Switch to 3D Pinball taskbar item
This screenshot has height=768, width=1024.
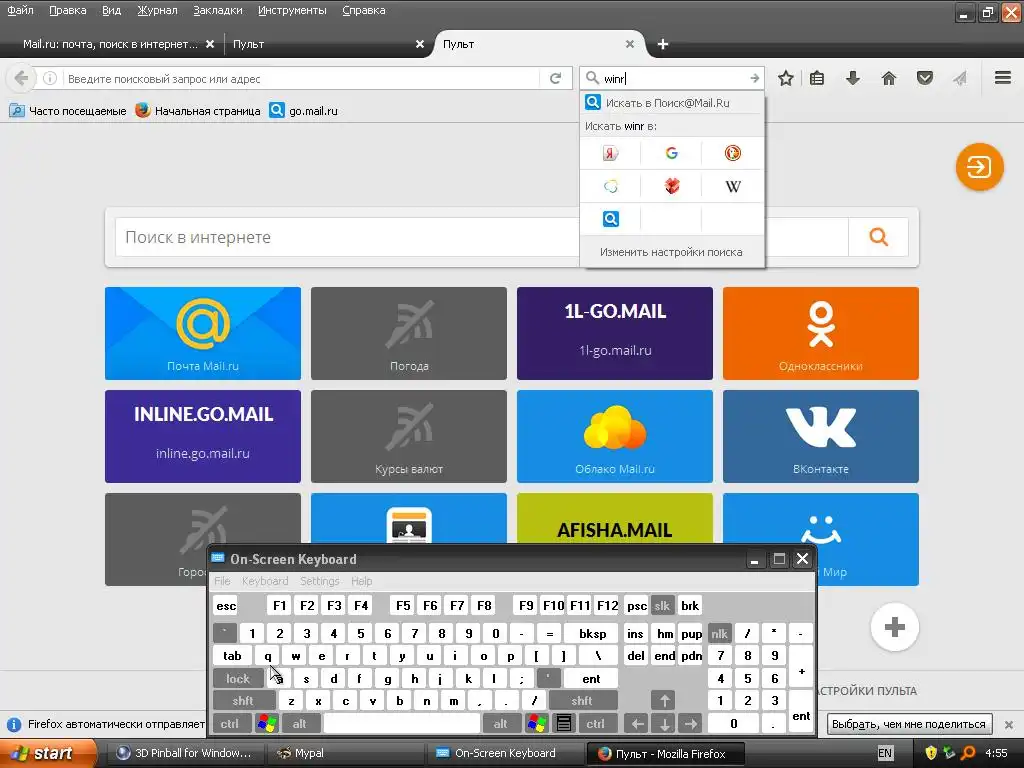tap(184, 753)
